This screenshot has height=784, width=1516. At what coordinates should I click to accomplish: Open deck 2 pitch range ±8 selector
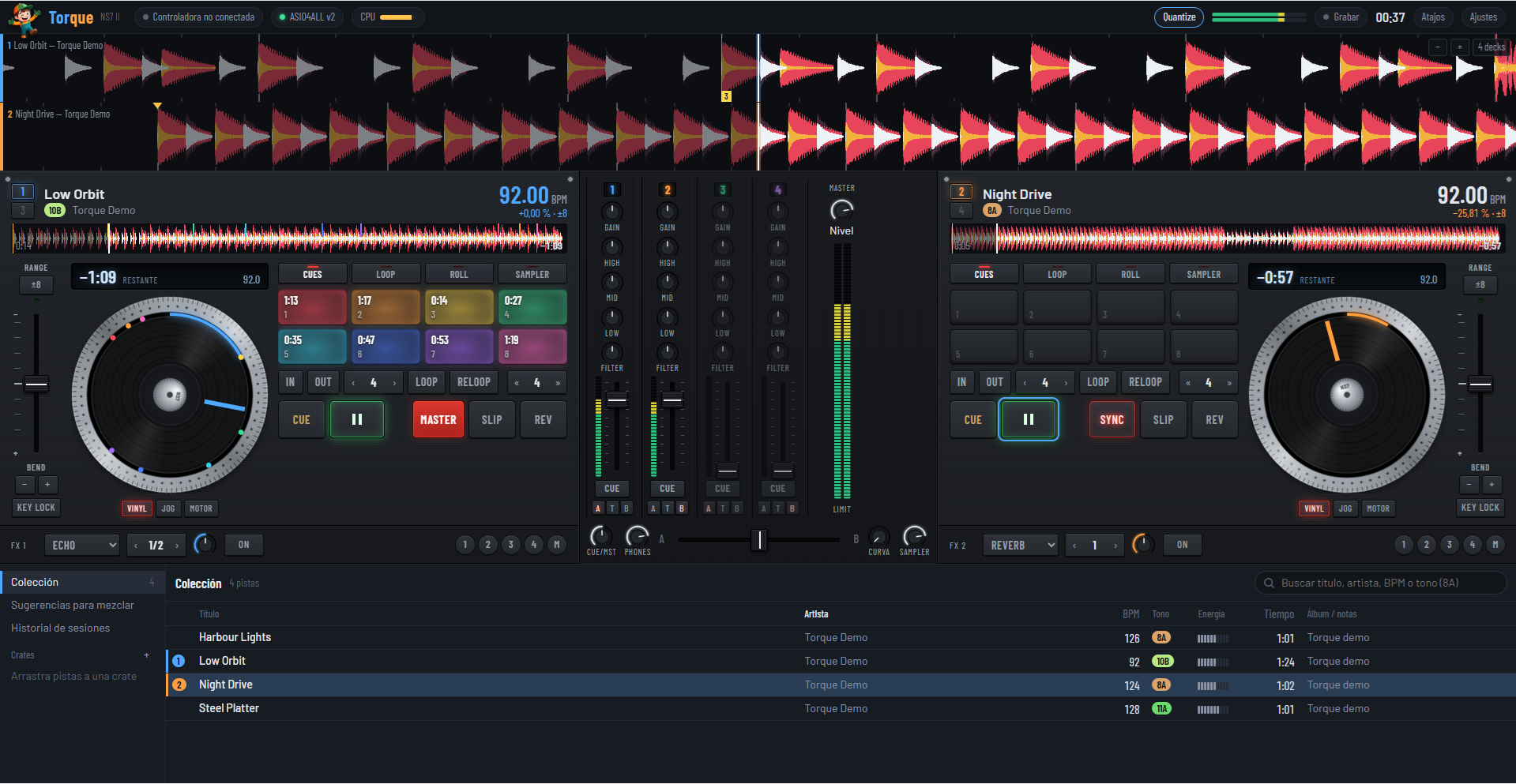tap(1480, 285)
